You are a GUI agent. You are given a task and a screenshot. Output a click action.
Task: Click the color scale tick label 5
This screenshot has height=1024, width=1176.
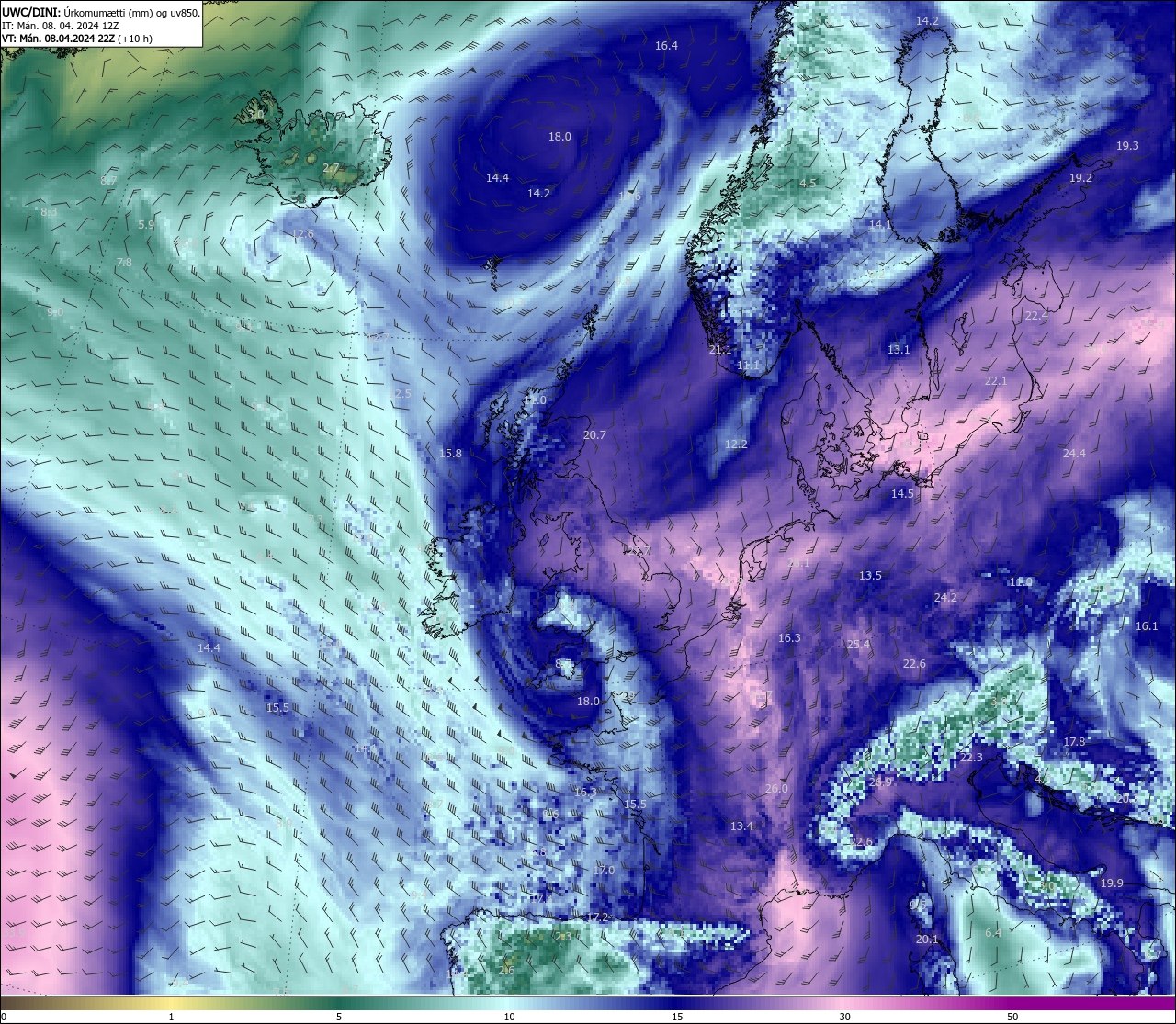(x=339, y=1017)
